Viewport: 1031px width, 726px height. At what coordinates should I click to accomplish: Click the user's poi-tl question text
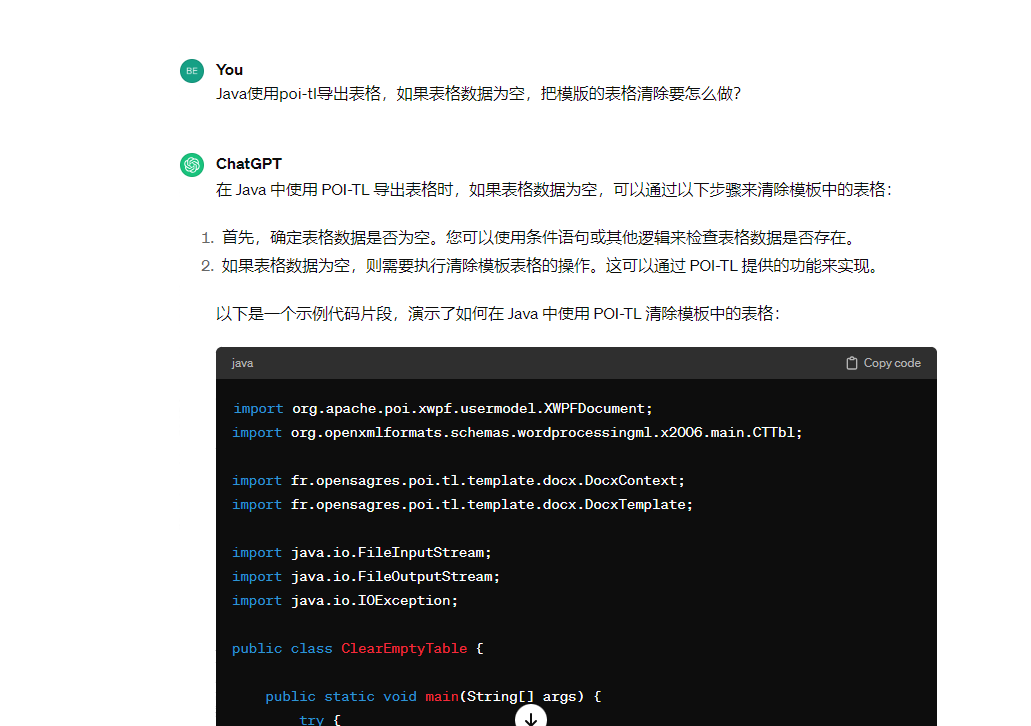pyautogui.click(x=478, y=94)
